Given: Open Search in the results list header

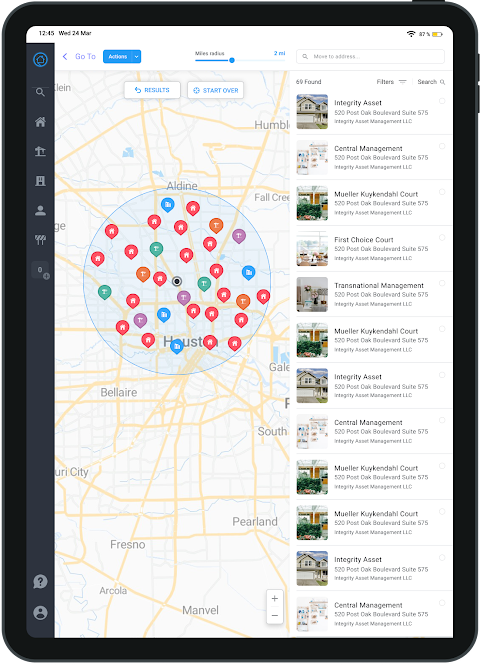Looking at the screenshot, I should pyautogui.click(x=431, y=82).
